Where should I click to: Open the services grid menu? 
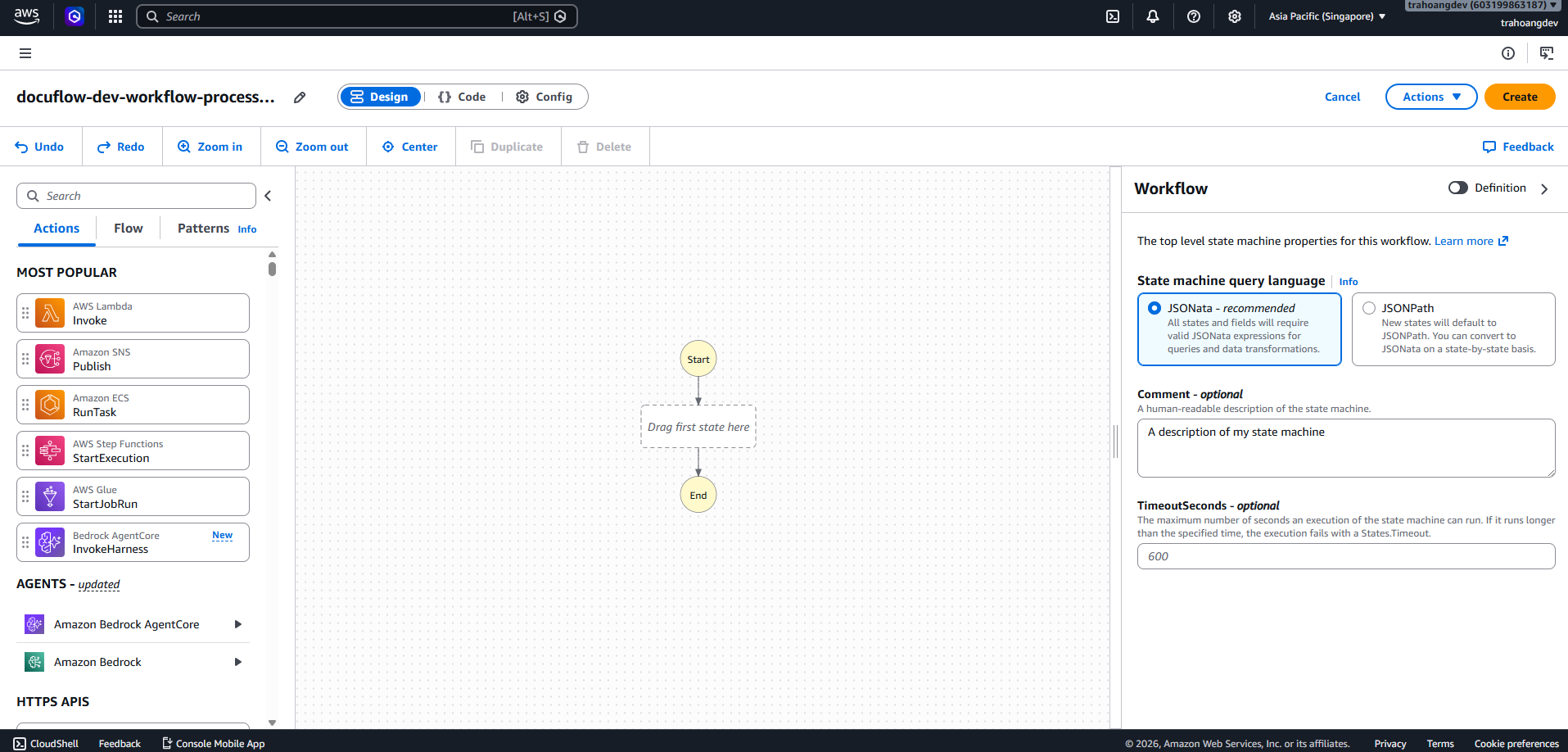pos(115,16)
